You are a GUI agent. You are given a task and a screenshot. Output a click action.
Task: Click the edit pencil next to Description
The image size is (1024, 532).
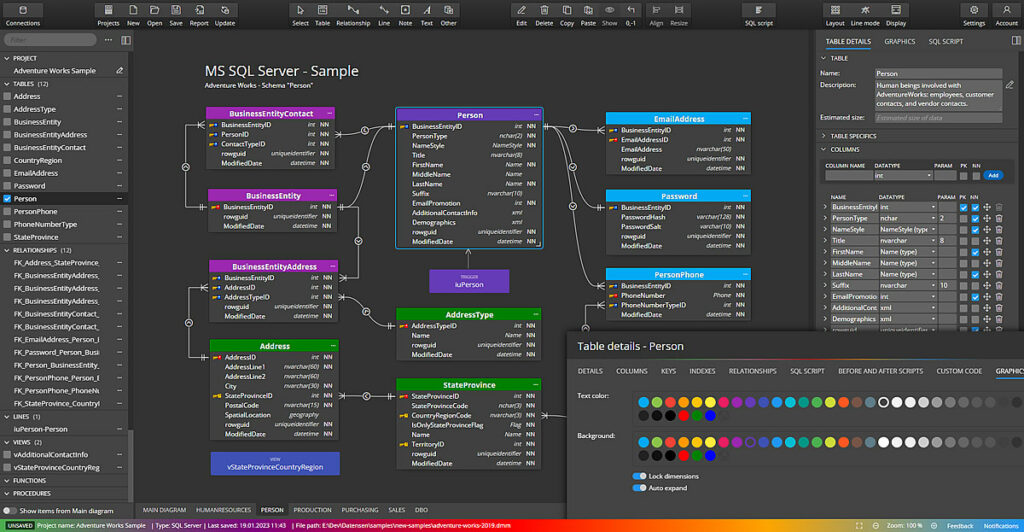click(1010, 85)
